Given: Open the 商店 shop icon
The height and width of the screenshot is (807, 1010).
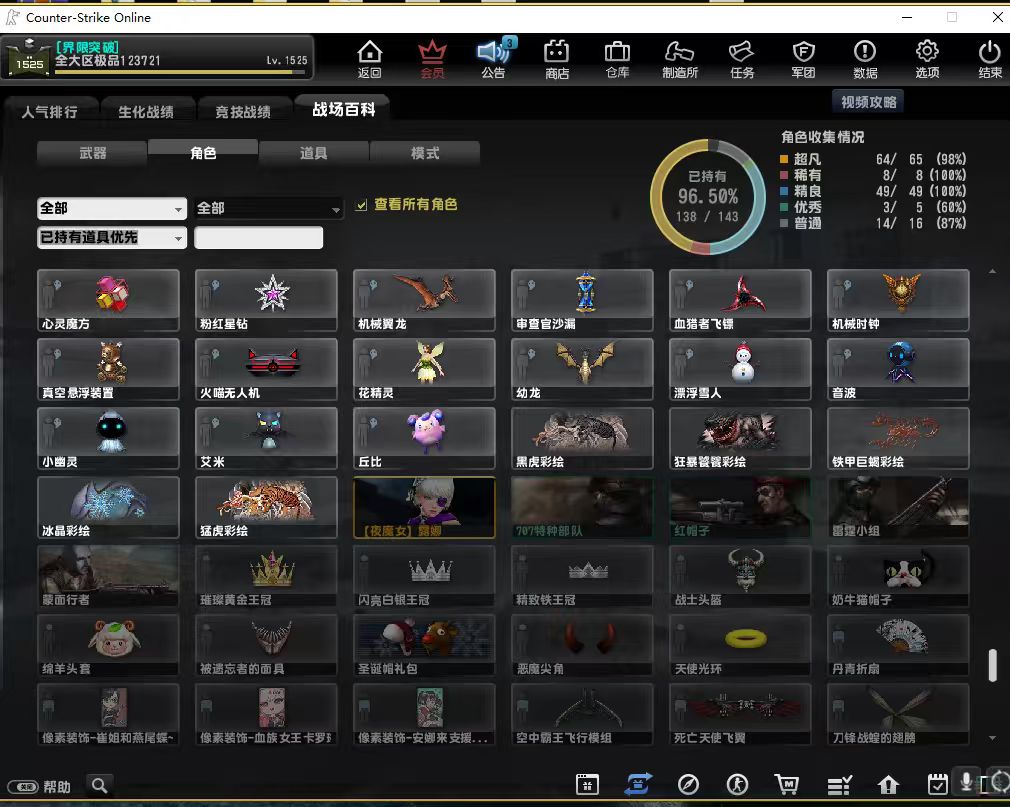Looking at the screenshot, I should point(557,59).
